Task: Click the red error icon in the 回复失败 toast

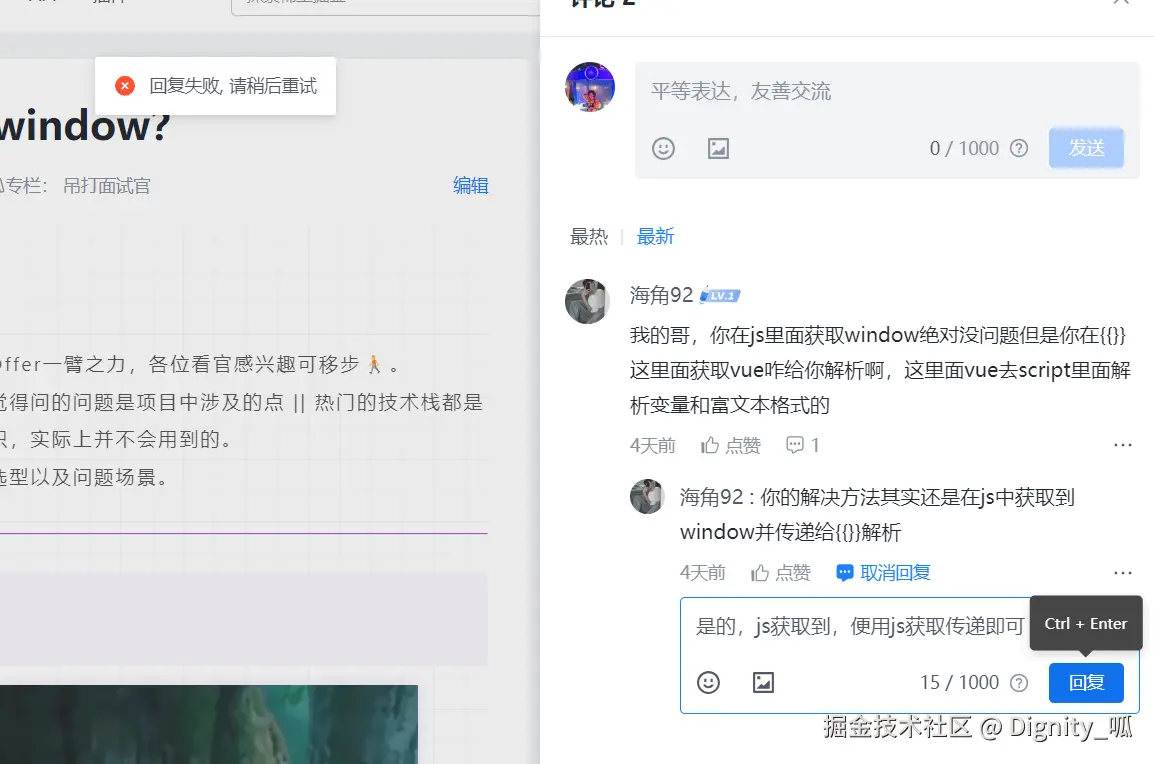Action: [124, 85]
